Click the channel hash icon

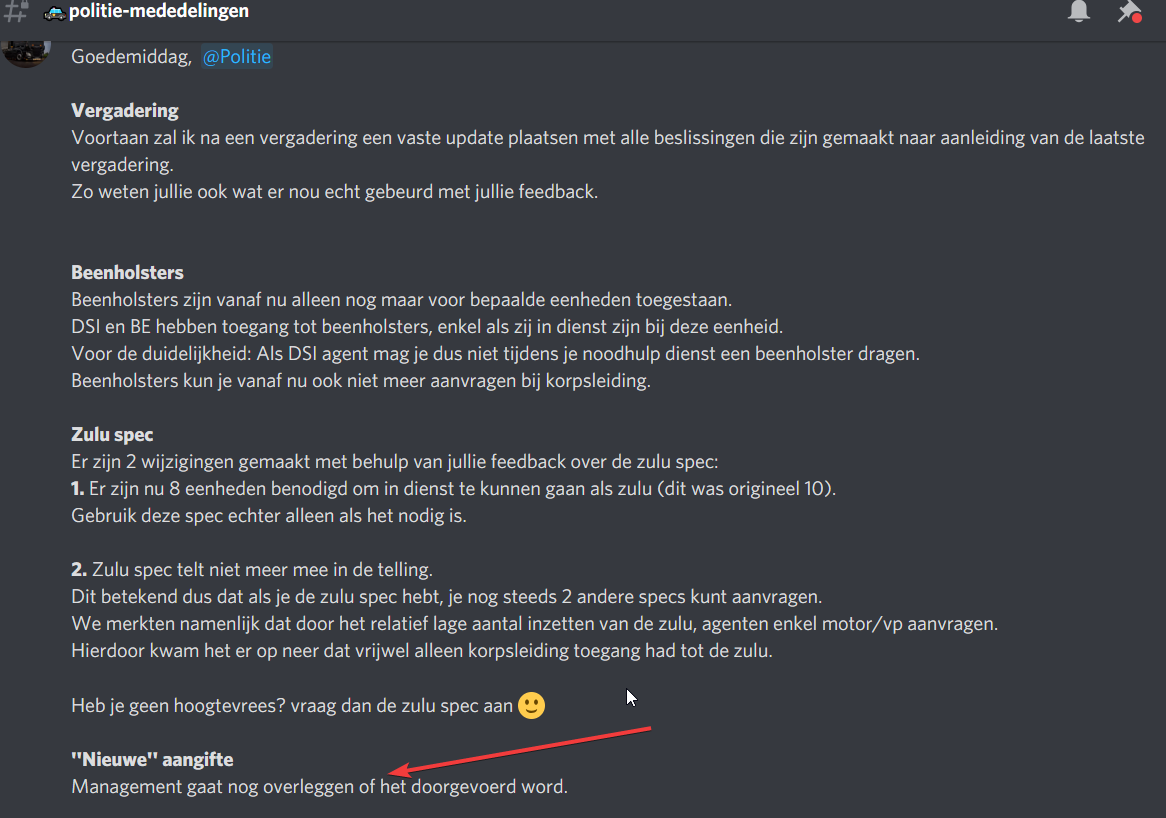pos(16,11)
